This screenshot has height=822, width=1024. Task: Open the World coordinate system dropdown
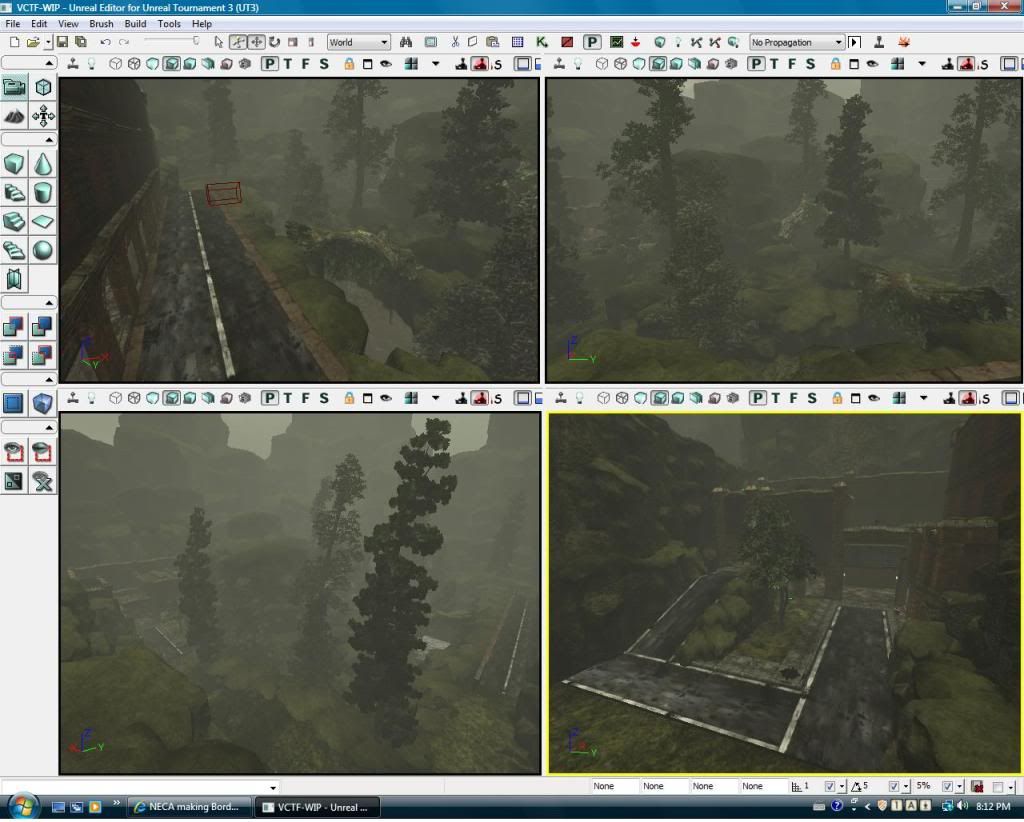[359, 42]
